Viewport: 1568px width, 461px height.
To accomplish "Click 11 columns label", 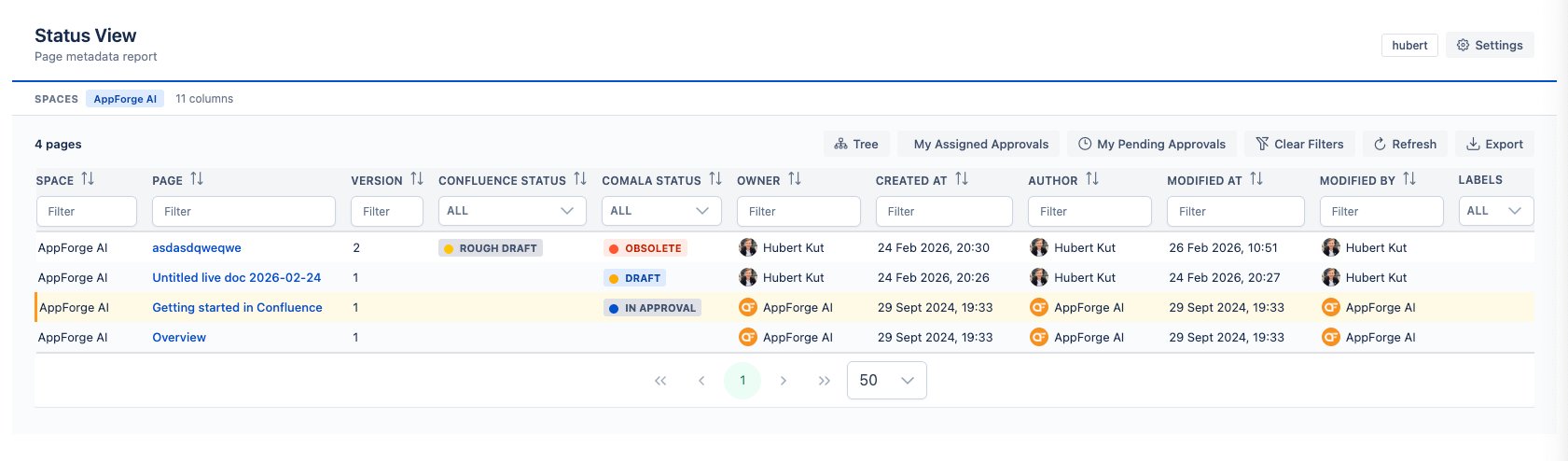I will [204, 99].
